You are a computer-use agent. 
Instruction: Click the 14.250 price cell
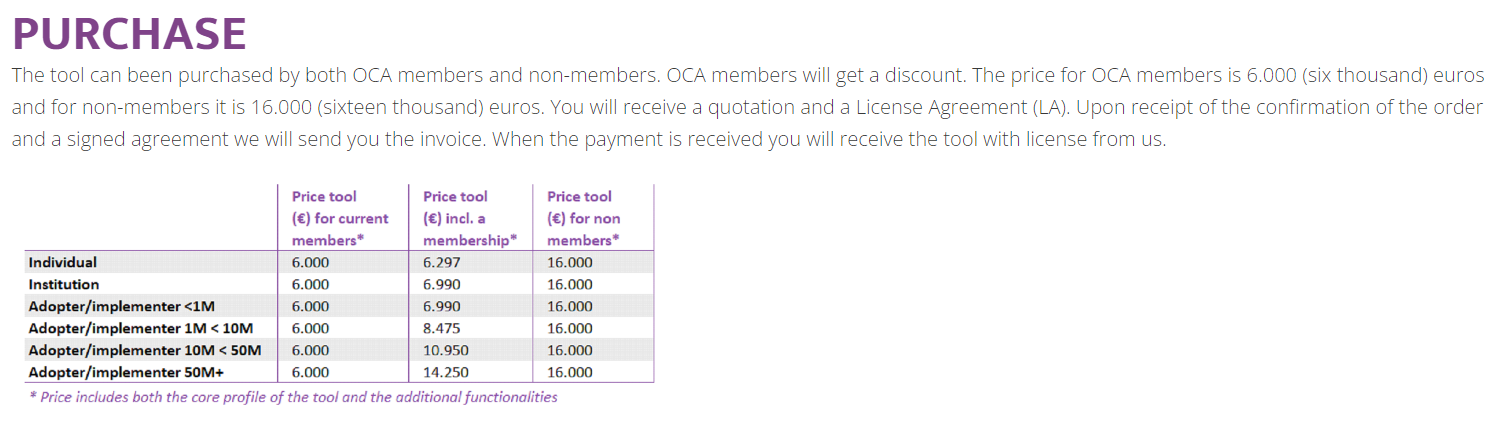[x=446, y=372]
